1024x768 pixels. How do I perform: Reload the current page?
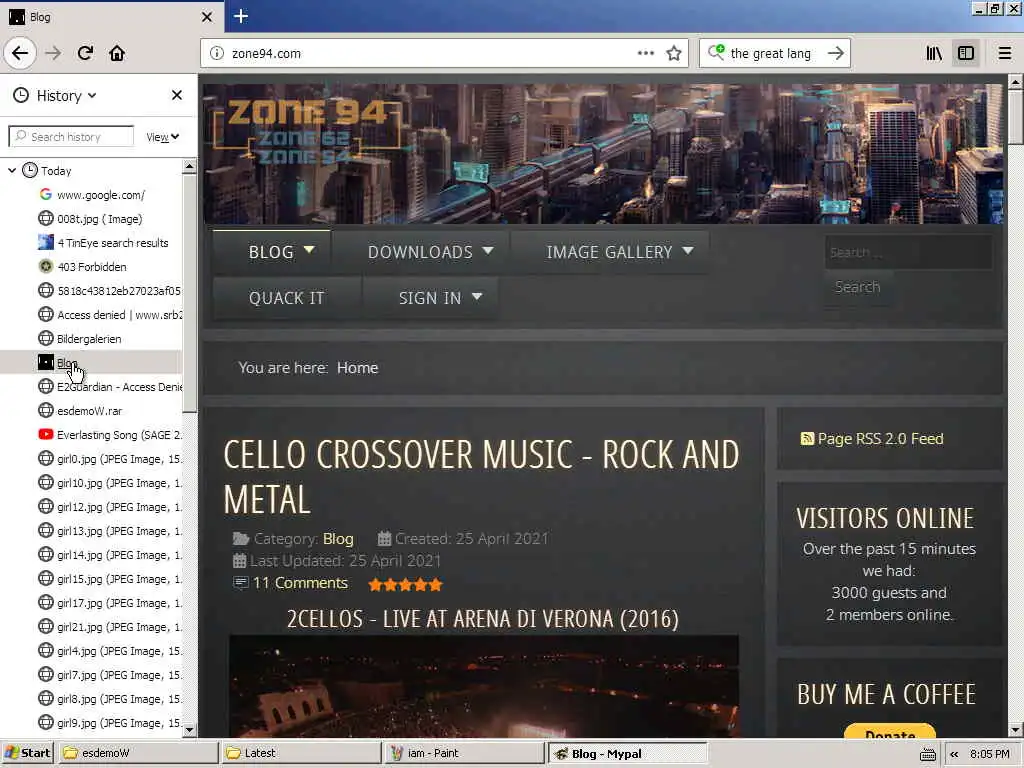click(x=85, y=53)
